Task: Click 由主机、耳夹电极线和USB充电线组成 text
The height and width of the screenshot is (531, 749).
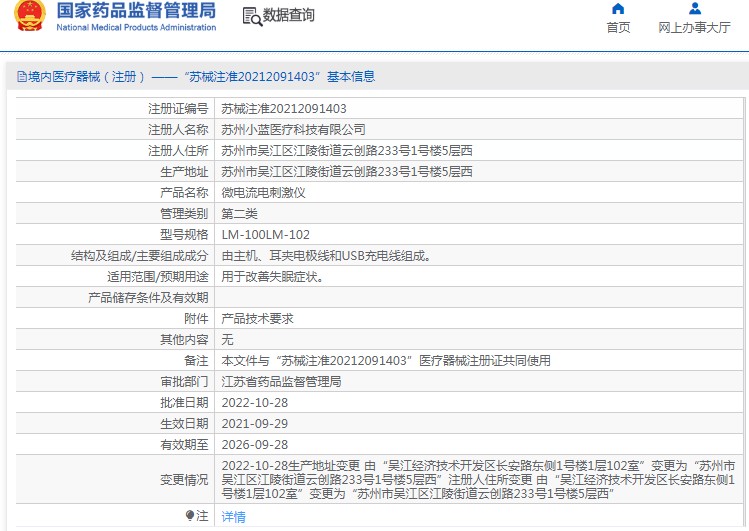Action: [x=326, y=256]
